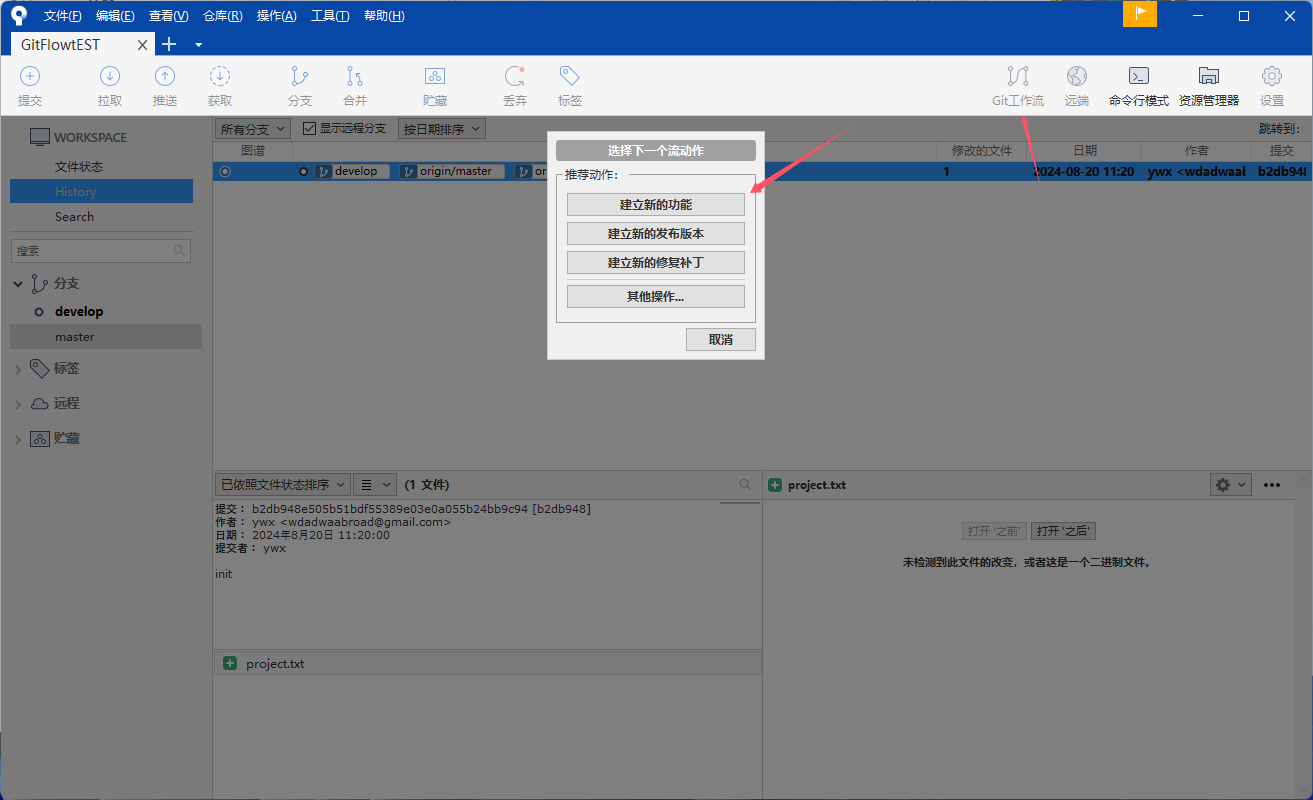Image resolution: width=1313 pixels, height=800 pixels.
Task: Click the green plus icon beside project.txt in the file list
Action: tap(230, 663)
